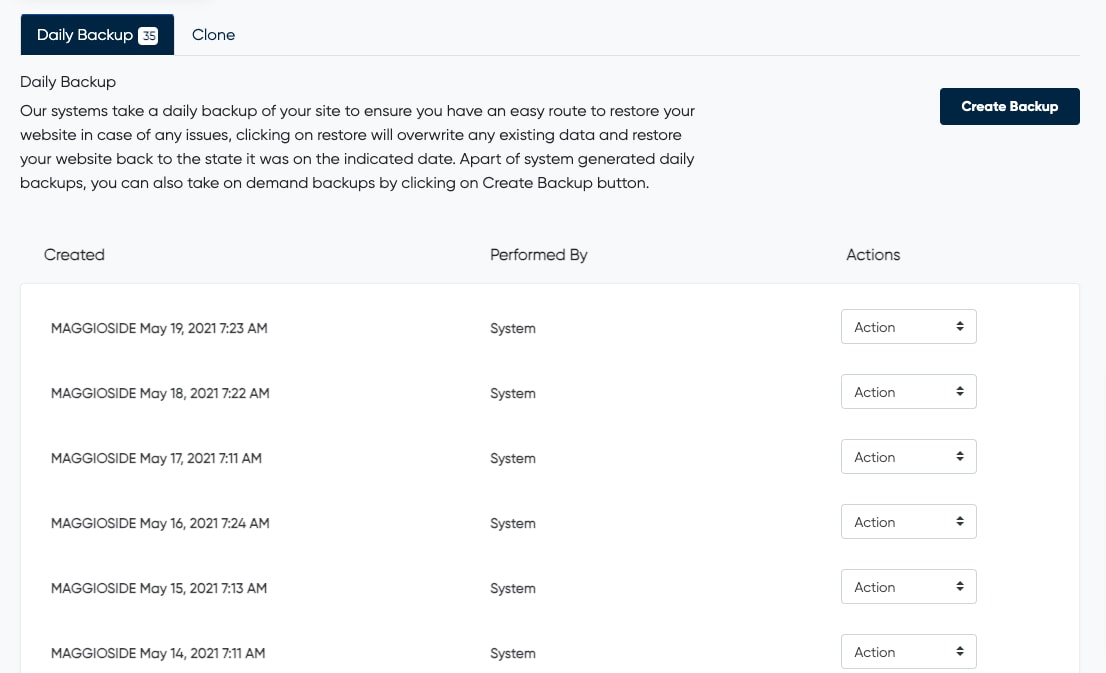The width and height of the screenshot is (1106, 673).
Task: Click 'System' in the May 15 row
Action: (x=513, y=588)
